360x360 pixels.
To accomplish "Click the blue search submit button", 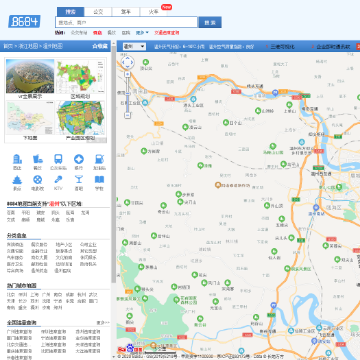I will pyautogui.click(x=210, y=22).
